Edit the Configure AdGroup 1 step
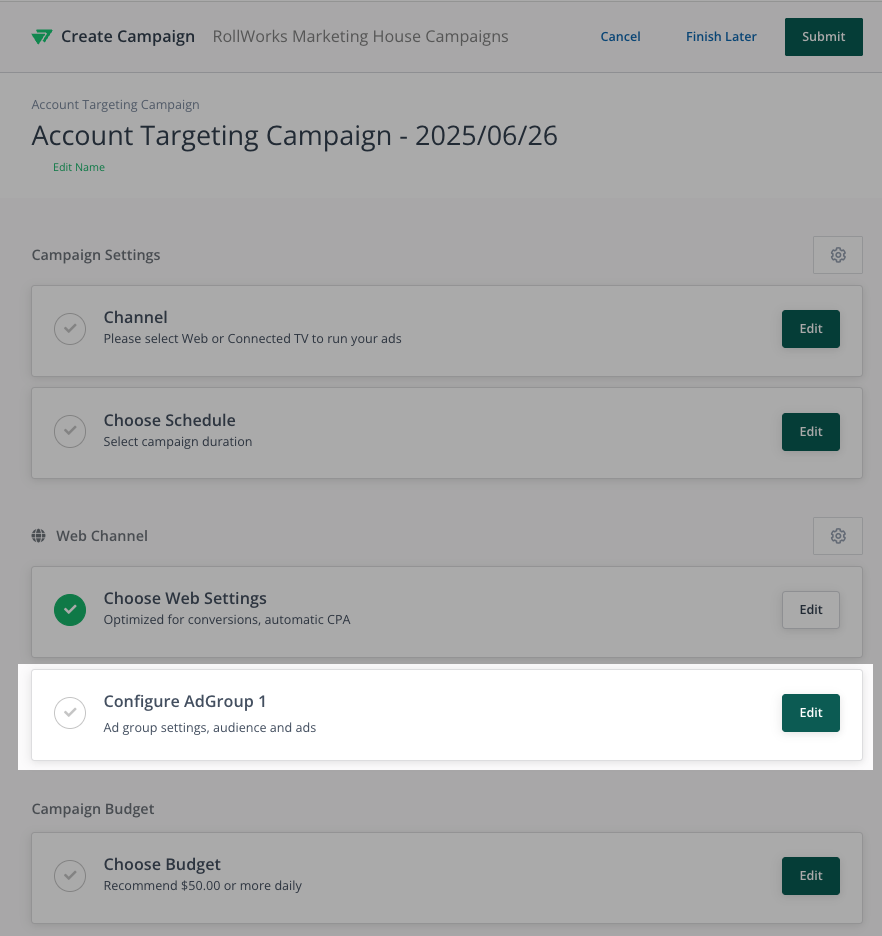This screenshot has width=882, height=936. [810, 713]
